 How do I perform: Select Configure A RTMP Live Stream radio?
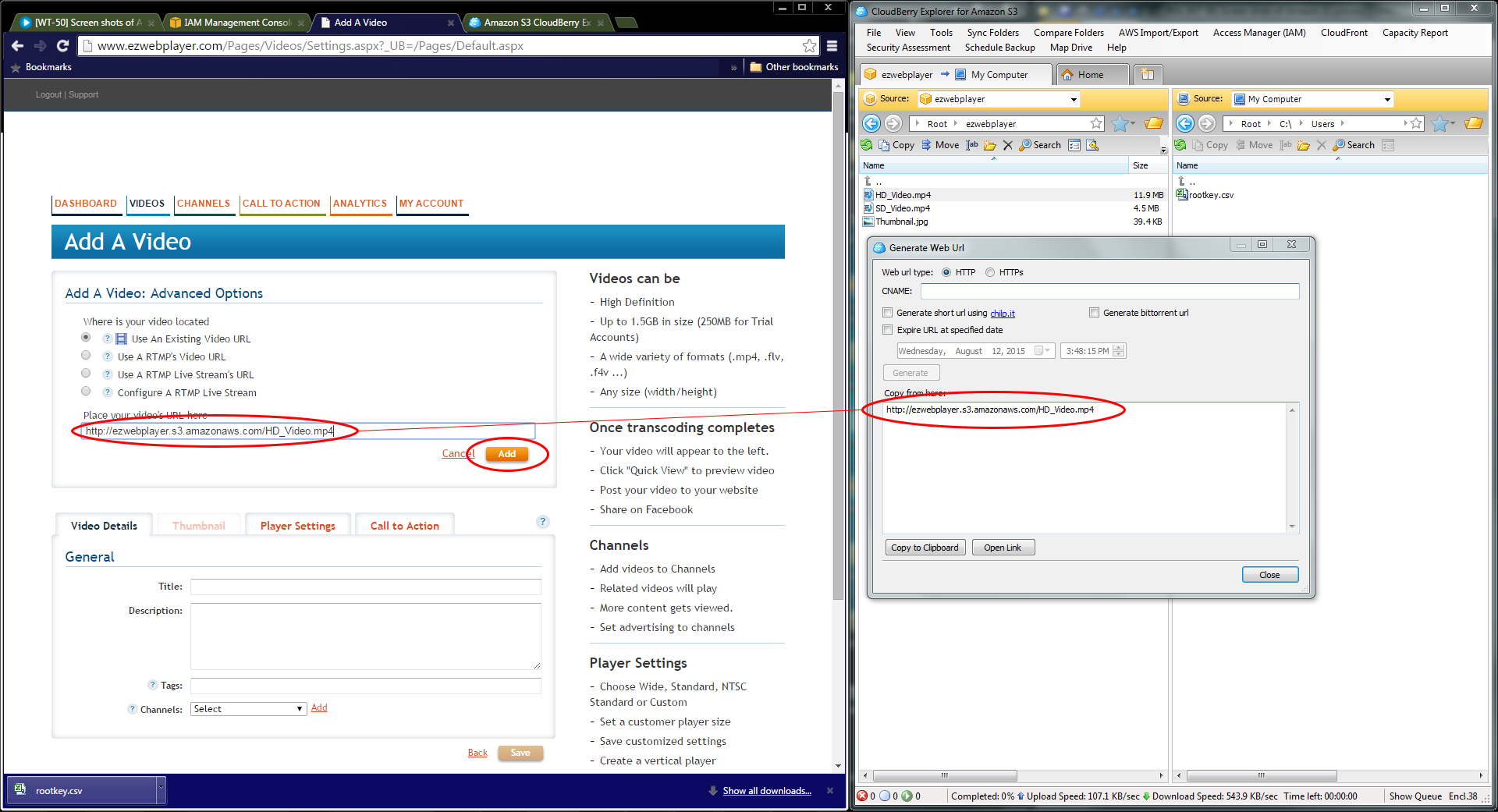(x=86, y=391)
